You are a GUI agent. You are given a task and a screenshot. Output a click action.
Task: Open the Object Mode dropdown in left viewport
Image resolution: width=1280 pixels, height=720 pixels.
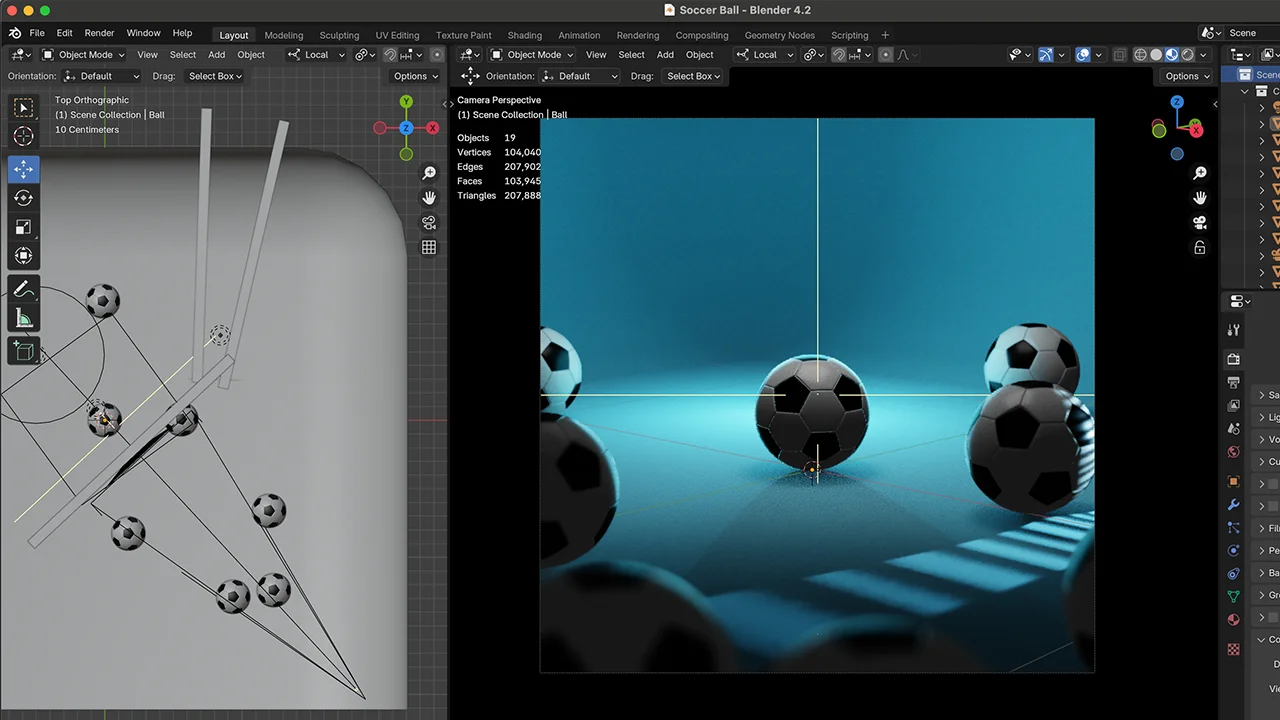[84, 55]
